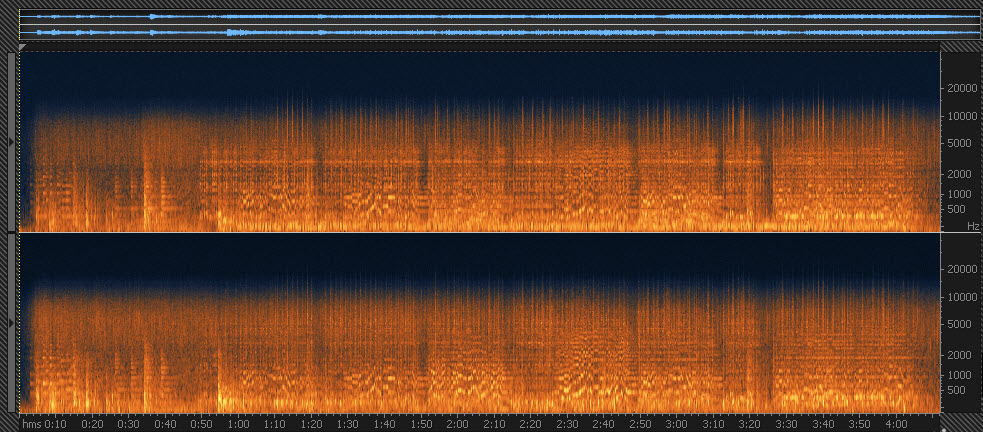The width and height of the screenshot is (983, 432).
Task: Click the 4:00 mark on time ruler
Action: coord(896,424)
